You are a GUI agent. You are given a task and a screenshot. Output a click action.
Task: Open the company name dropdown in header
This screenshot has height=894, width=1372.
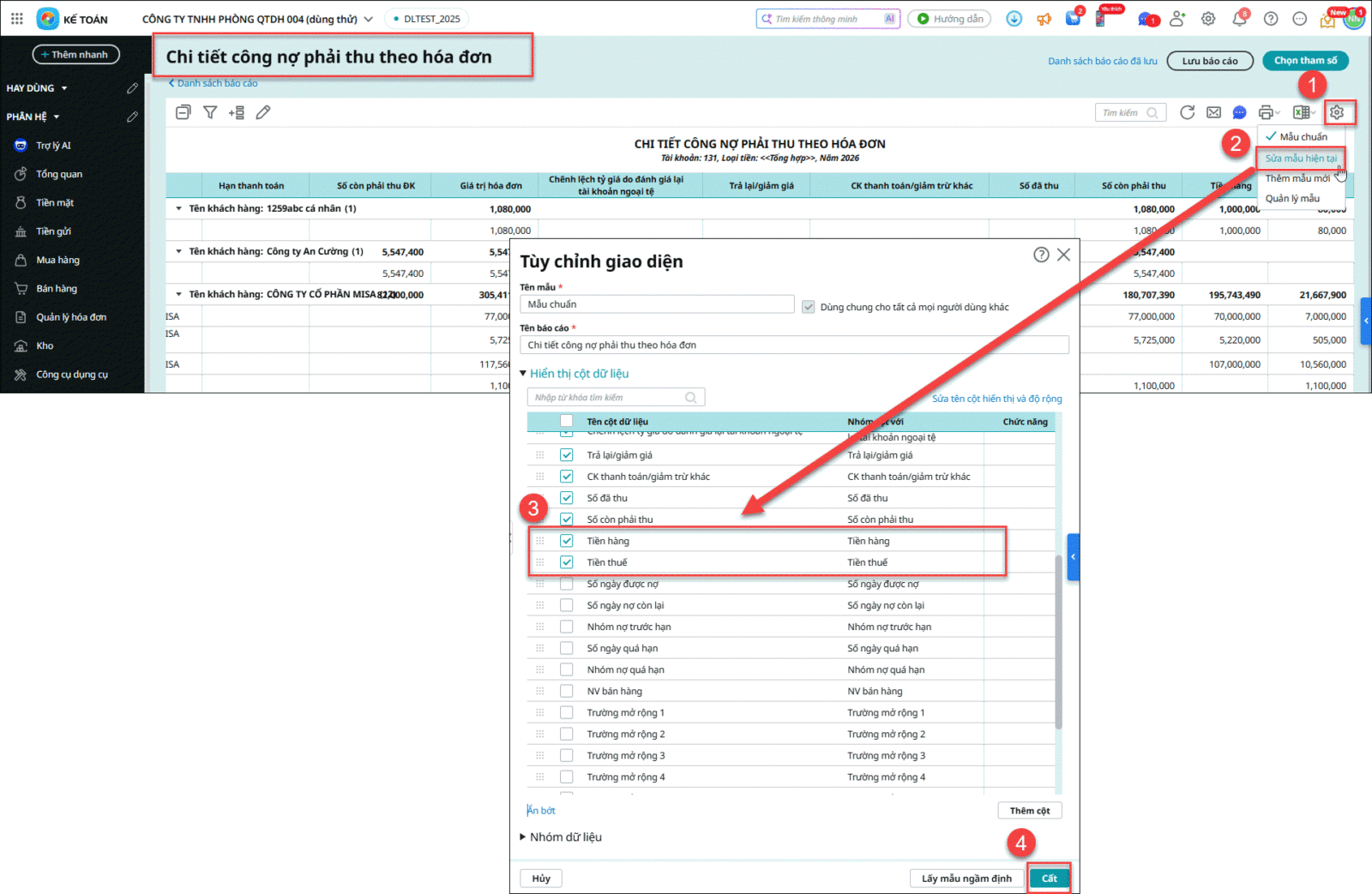[x=369, y=19]
